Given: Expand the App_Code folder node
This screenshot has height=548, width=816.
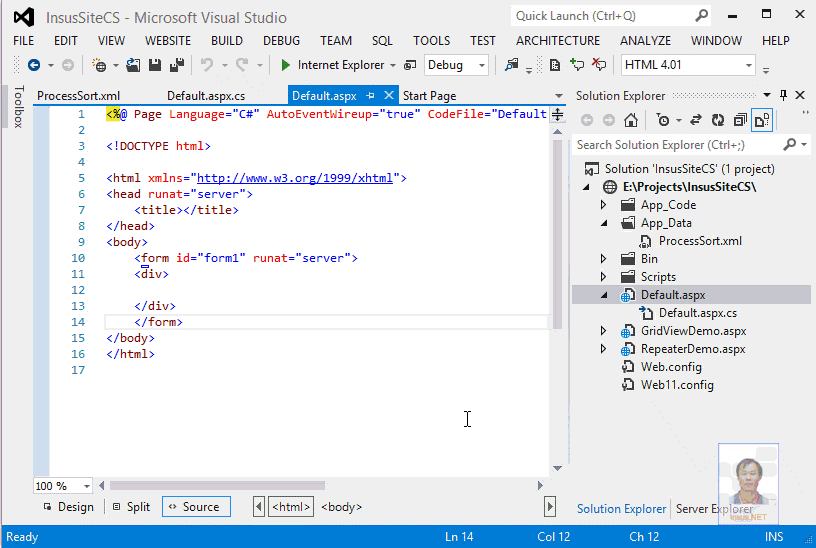Looking at the screenshot, I should coord(603,205).
